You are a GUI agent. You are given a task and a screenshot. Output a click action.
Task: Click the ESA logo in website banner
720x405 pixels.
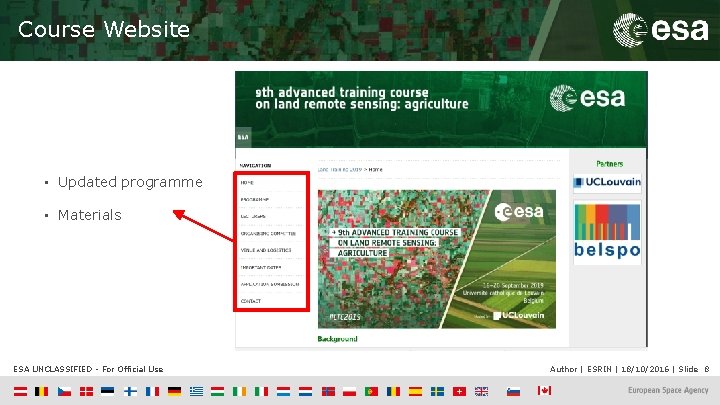coord(587,97)
